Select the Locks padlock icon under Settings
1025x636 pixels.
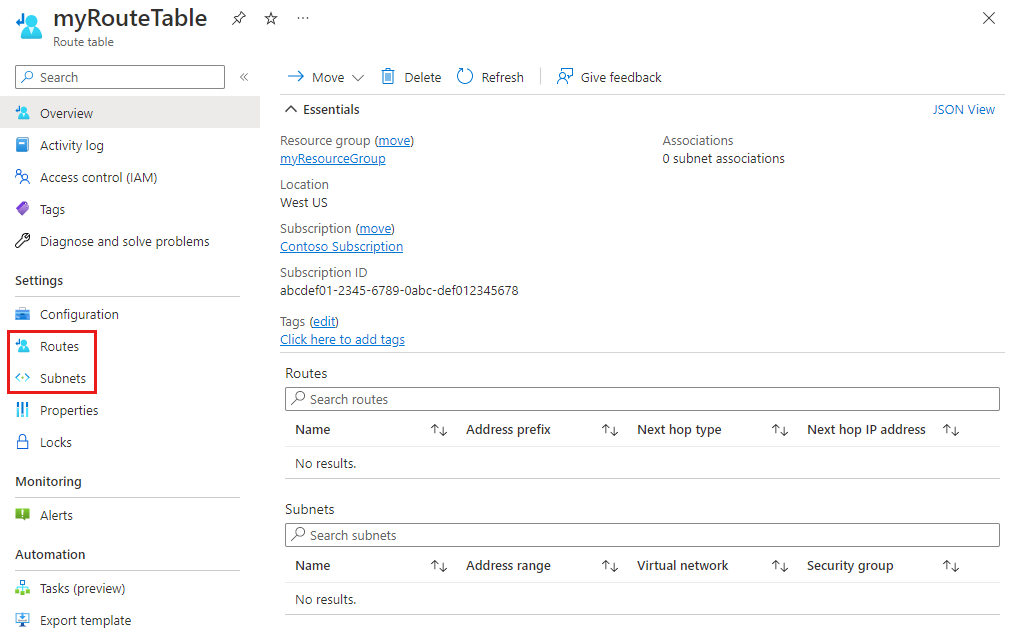click(23, 442)
